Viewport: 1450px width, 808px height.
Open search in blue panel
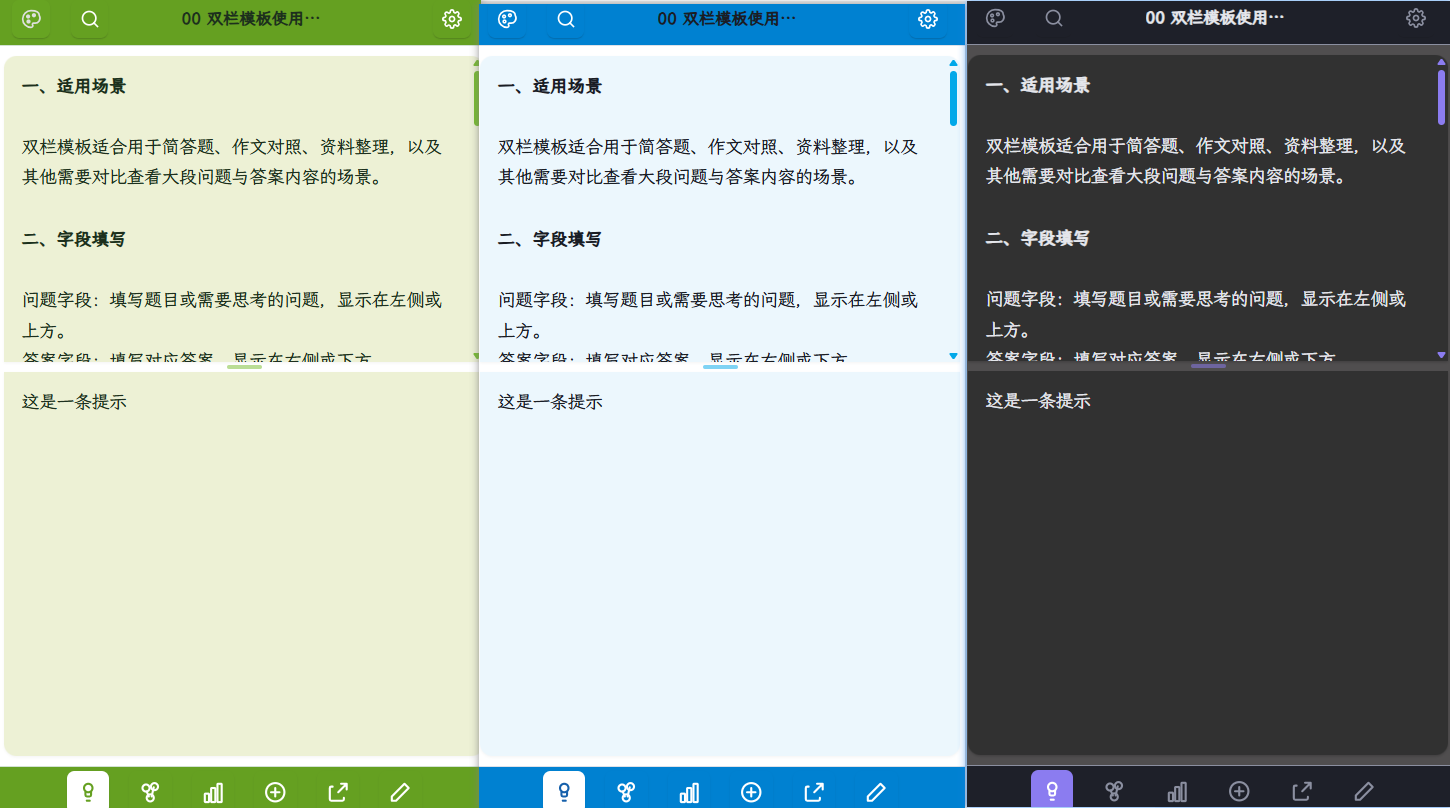[566, 19]
